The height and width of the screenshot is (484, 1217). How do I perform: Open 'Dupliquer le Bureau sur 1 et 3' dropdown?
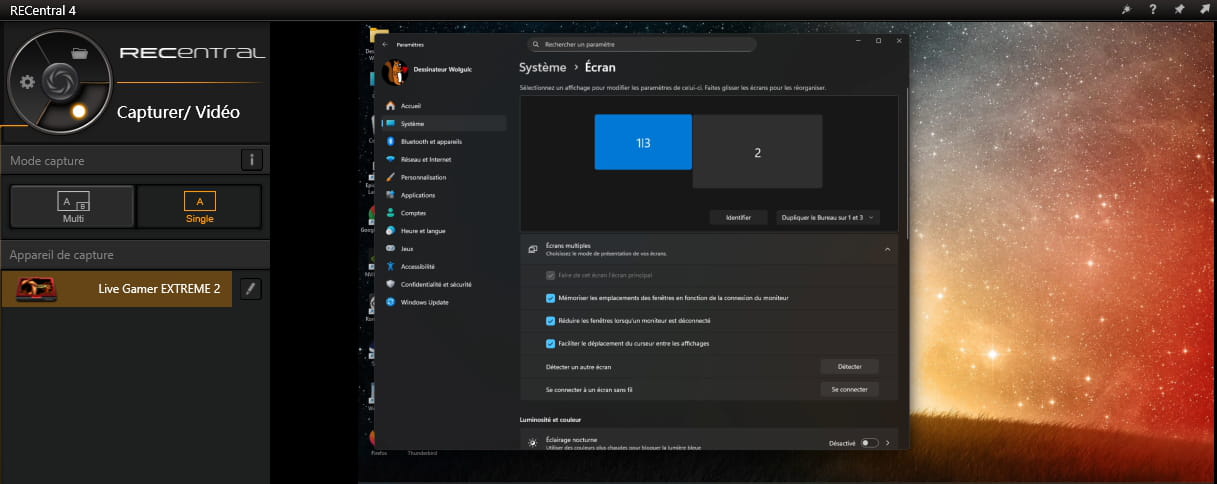coord(827,217)
